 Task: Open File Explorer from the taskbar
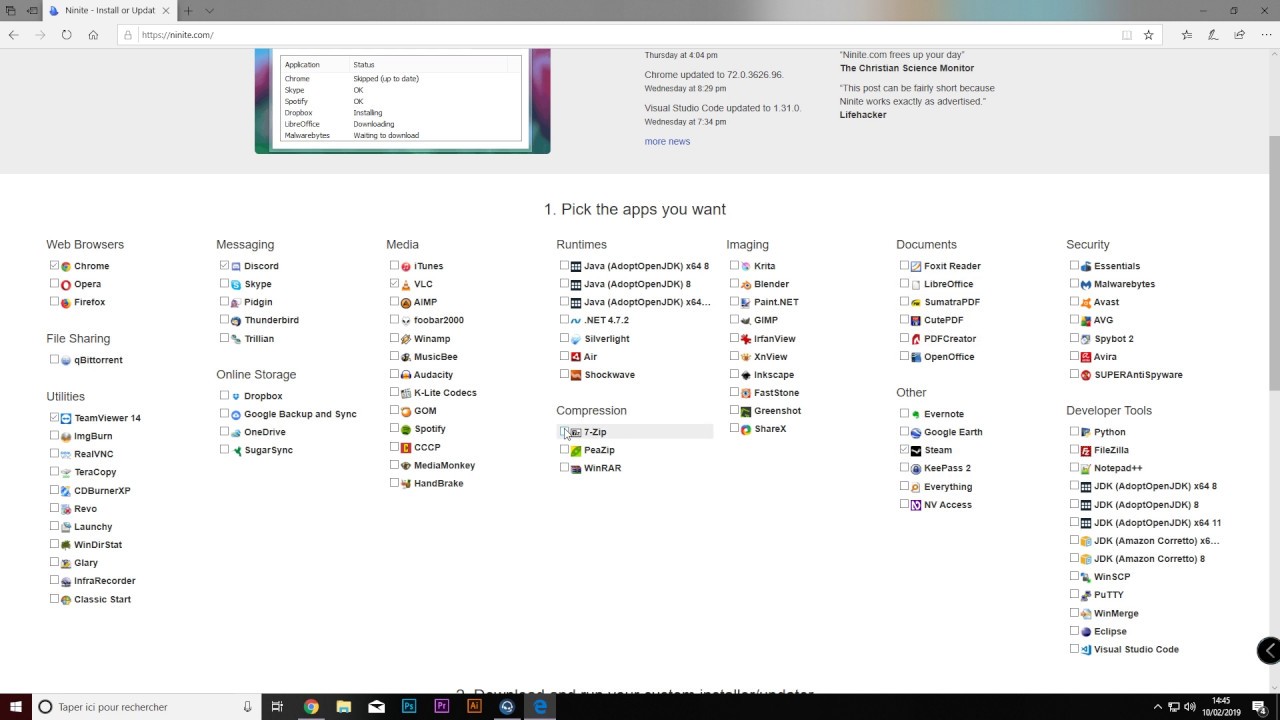click(344, 706)
